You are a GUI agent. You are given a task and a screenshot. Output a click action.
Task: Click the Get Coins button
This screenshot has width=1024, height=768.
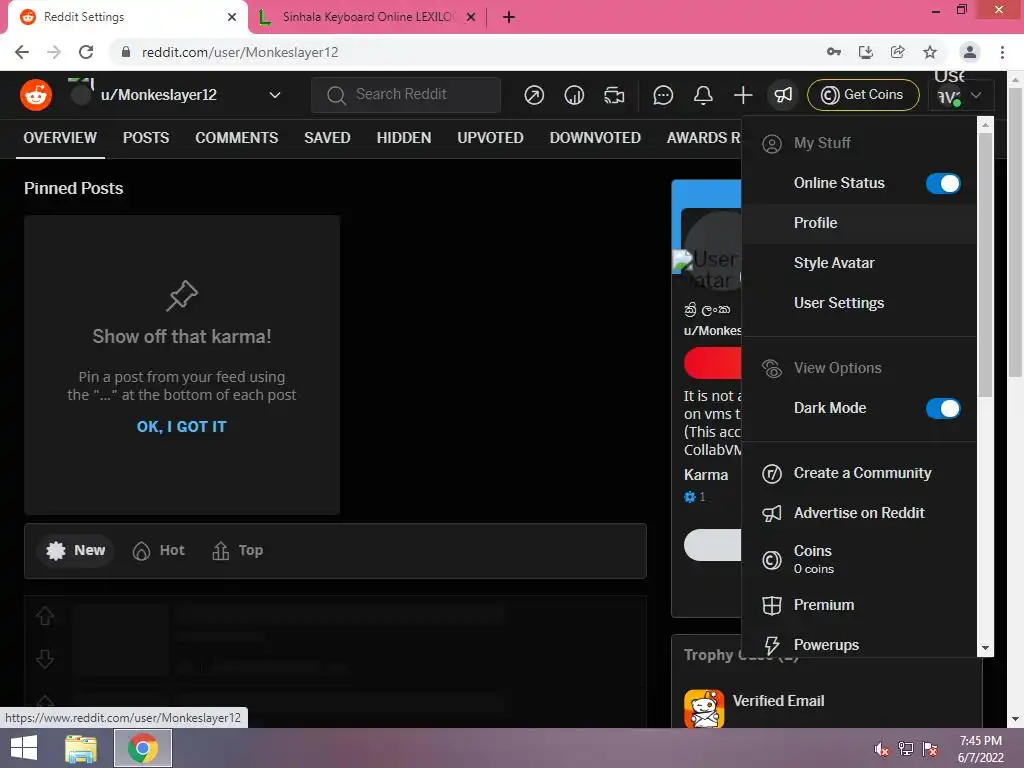pyautogui.click(x=863, y=95)
